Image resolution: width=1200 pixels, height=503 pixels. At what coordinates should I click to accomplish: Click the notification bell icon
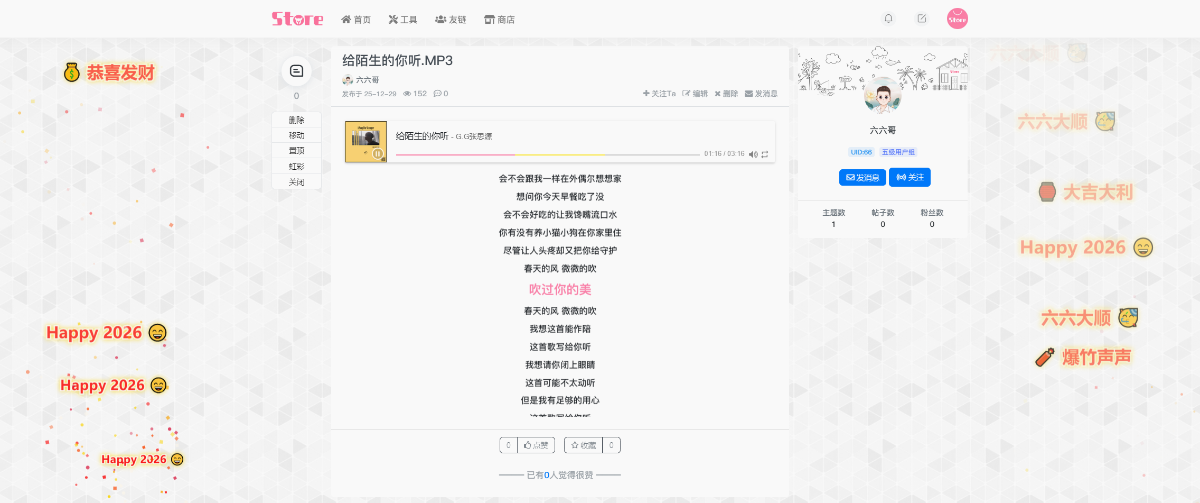pyautogui.click(x=888, y=18)
